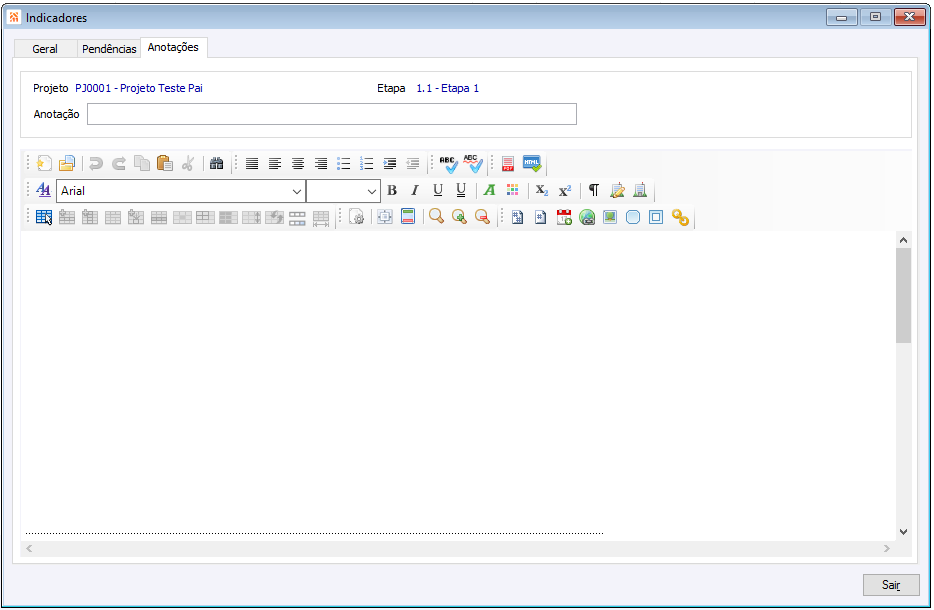Toggle the numbered list
This screenshot has height=610, width=934.
click(366, 163)
